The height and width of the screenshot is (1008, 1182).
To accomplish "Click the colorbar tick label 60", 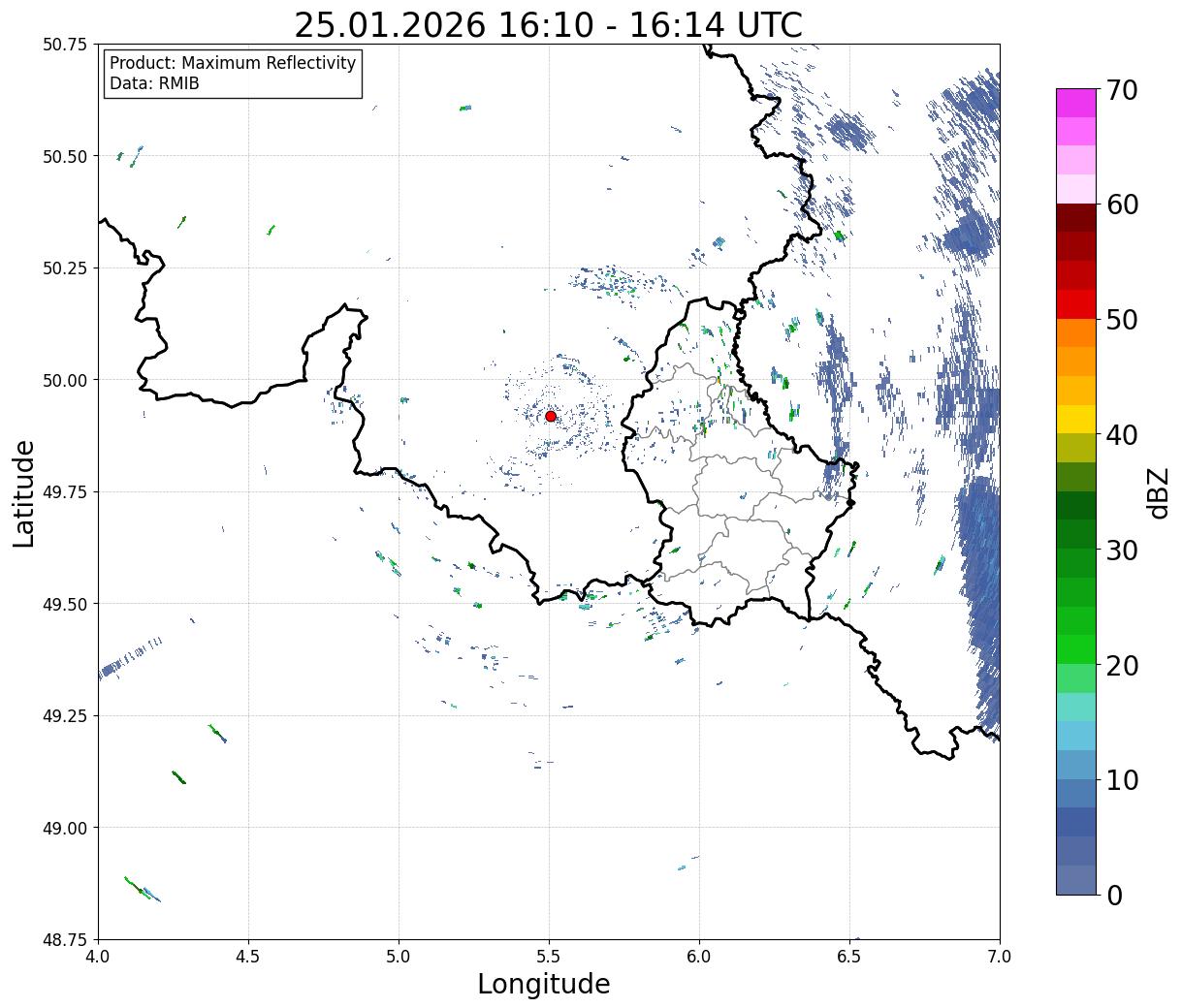I will 1122,205.
